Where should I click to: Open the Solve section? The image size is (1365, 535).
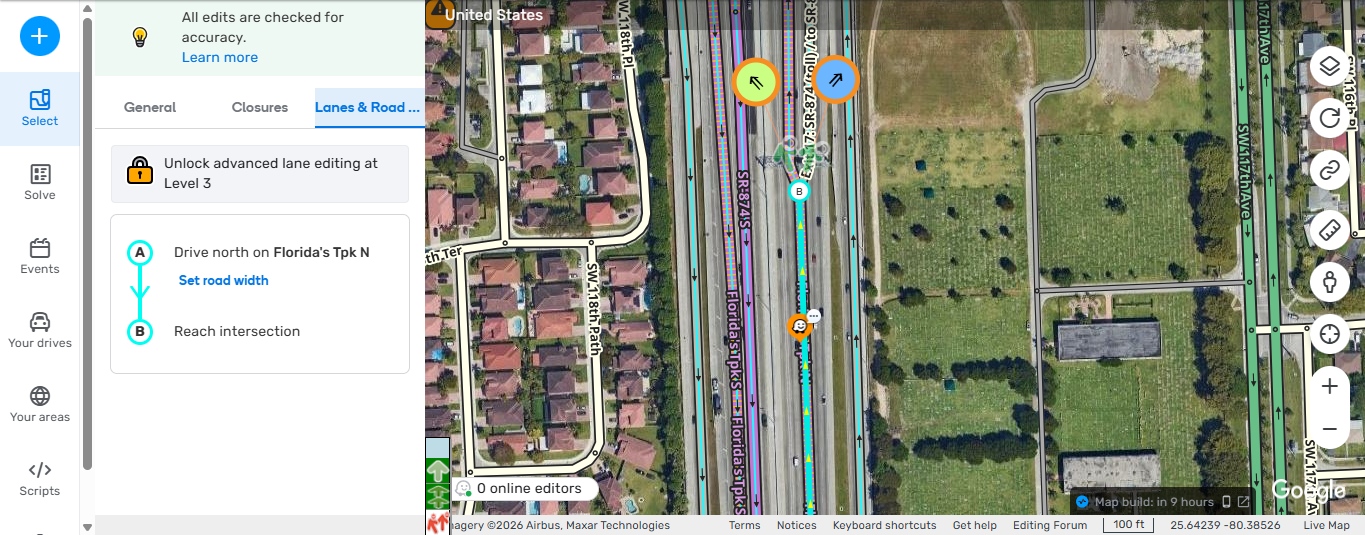click(x=40, y=182)
